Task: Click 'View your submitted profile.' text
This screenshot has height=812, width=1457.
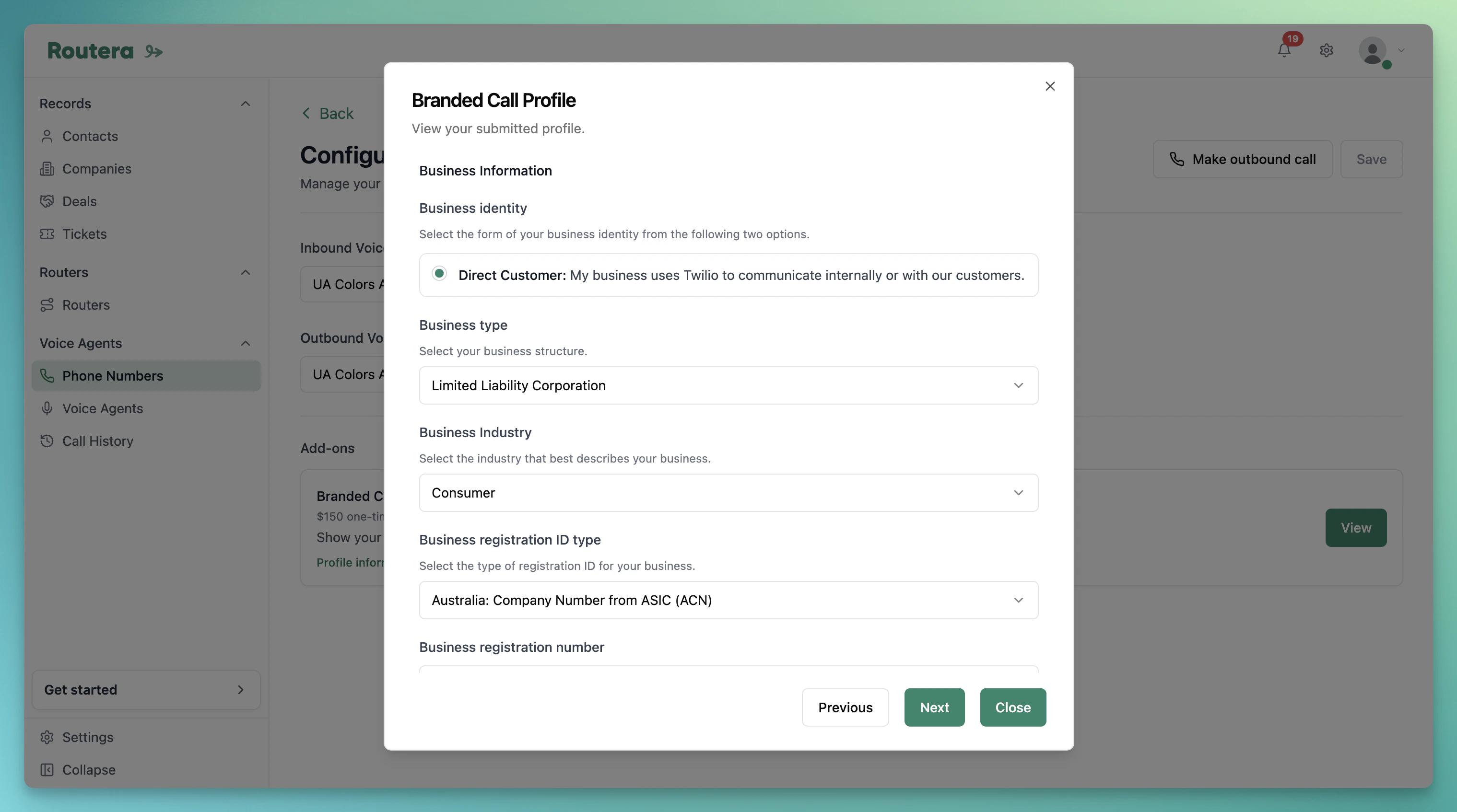Action: [498, 128]
